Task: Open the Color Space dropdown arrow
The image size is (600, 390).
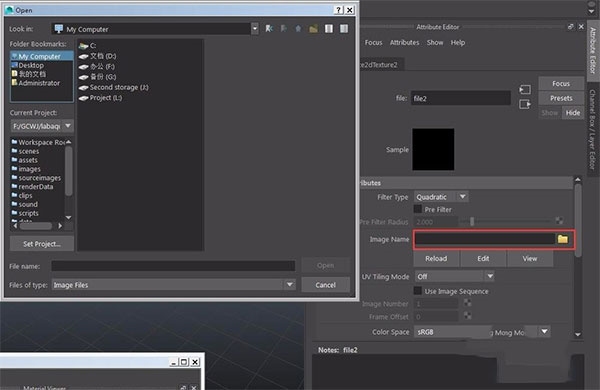Action: [x=545, y=331]
